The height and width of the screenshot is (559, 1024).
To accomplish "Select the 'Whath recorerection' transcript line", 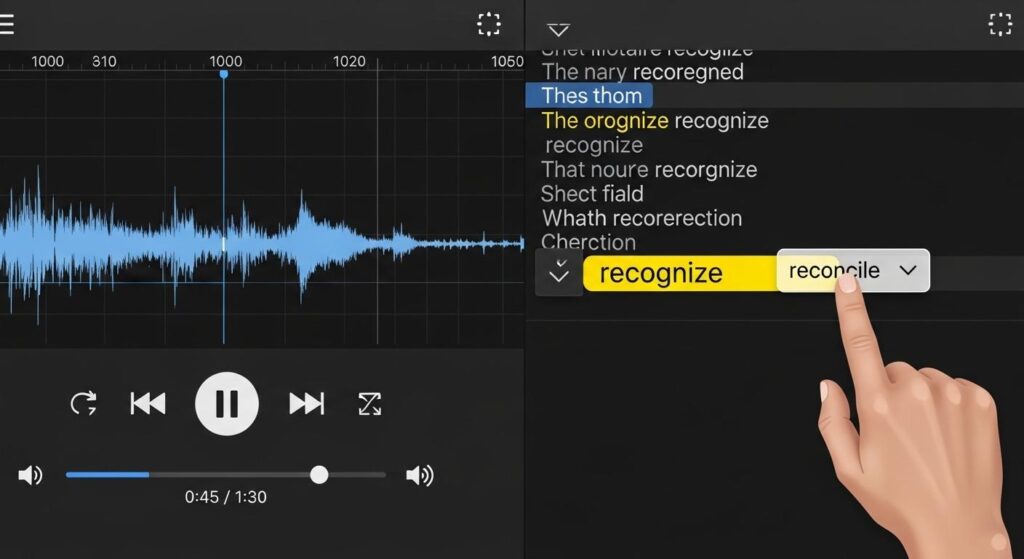I will 641,218.
